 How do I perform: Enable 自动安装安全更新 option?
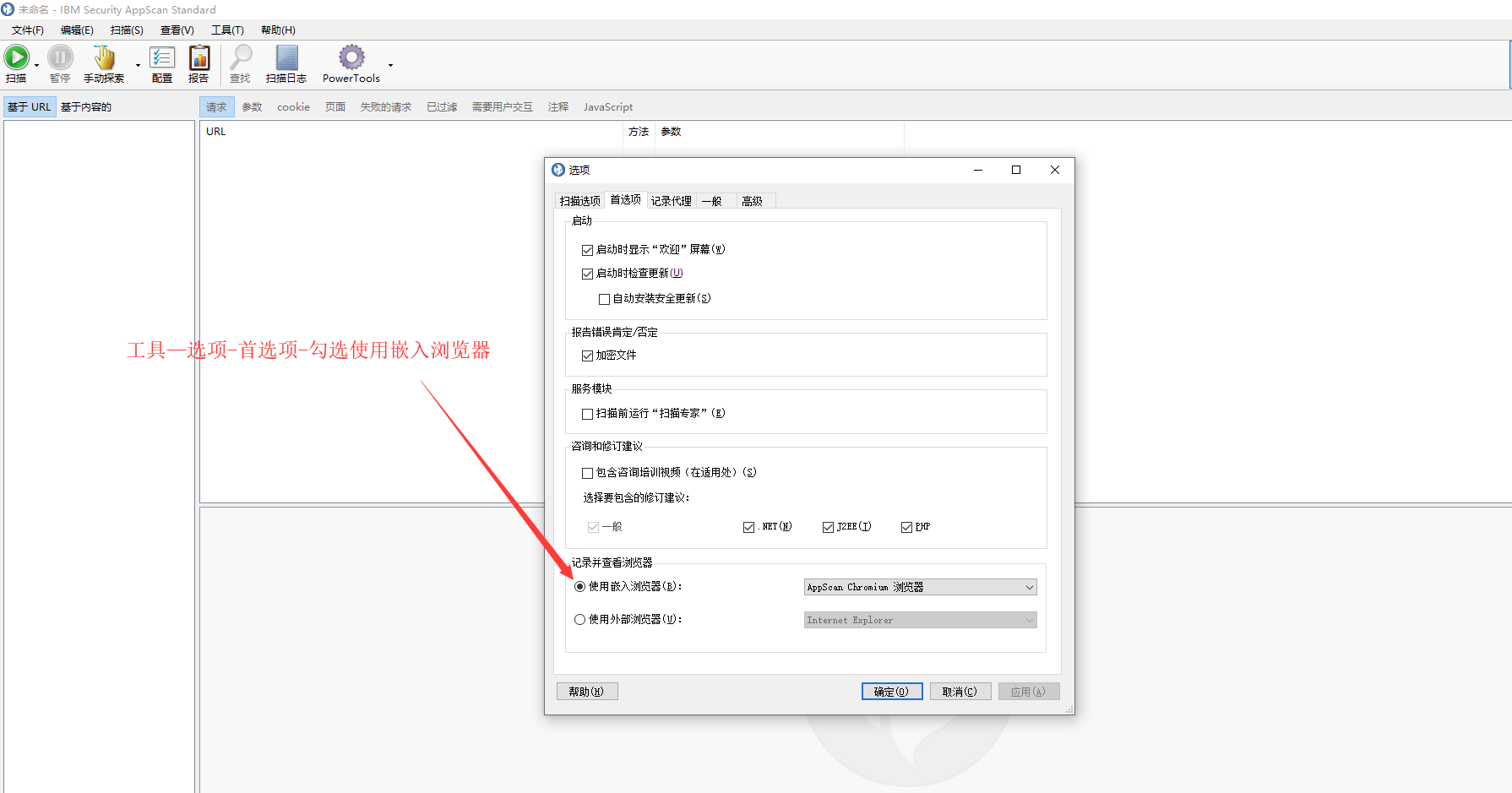coord(604,298)
